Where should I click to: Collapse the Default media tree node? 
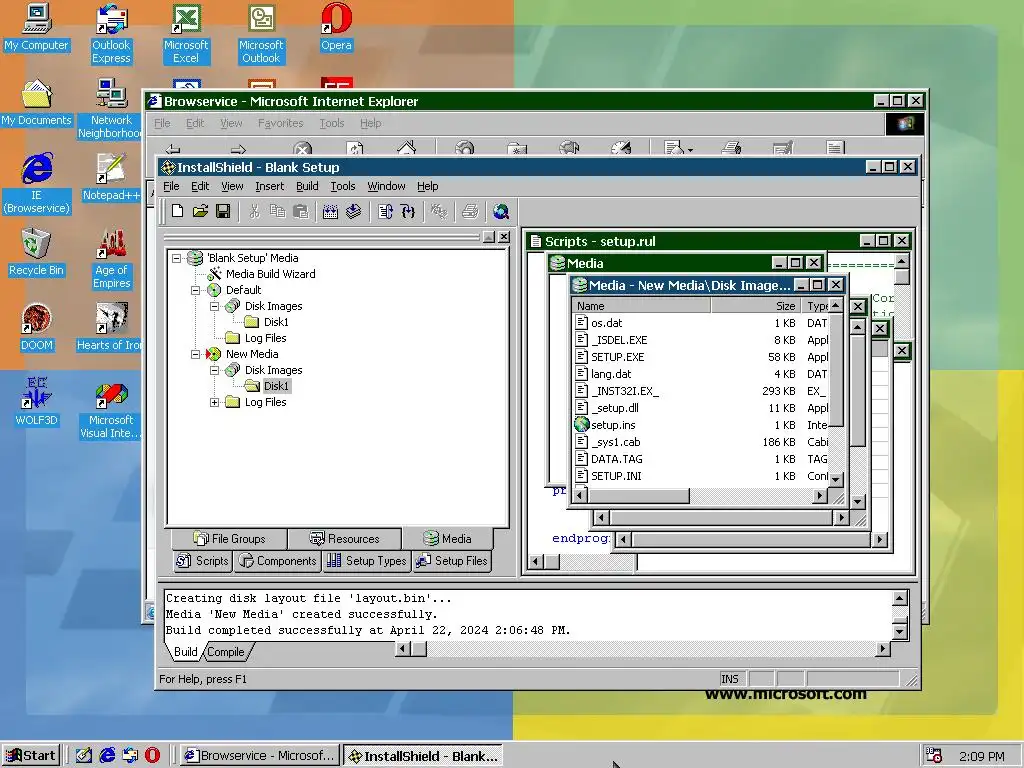(x=195, y=290)
